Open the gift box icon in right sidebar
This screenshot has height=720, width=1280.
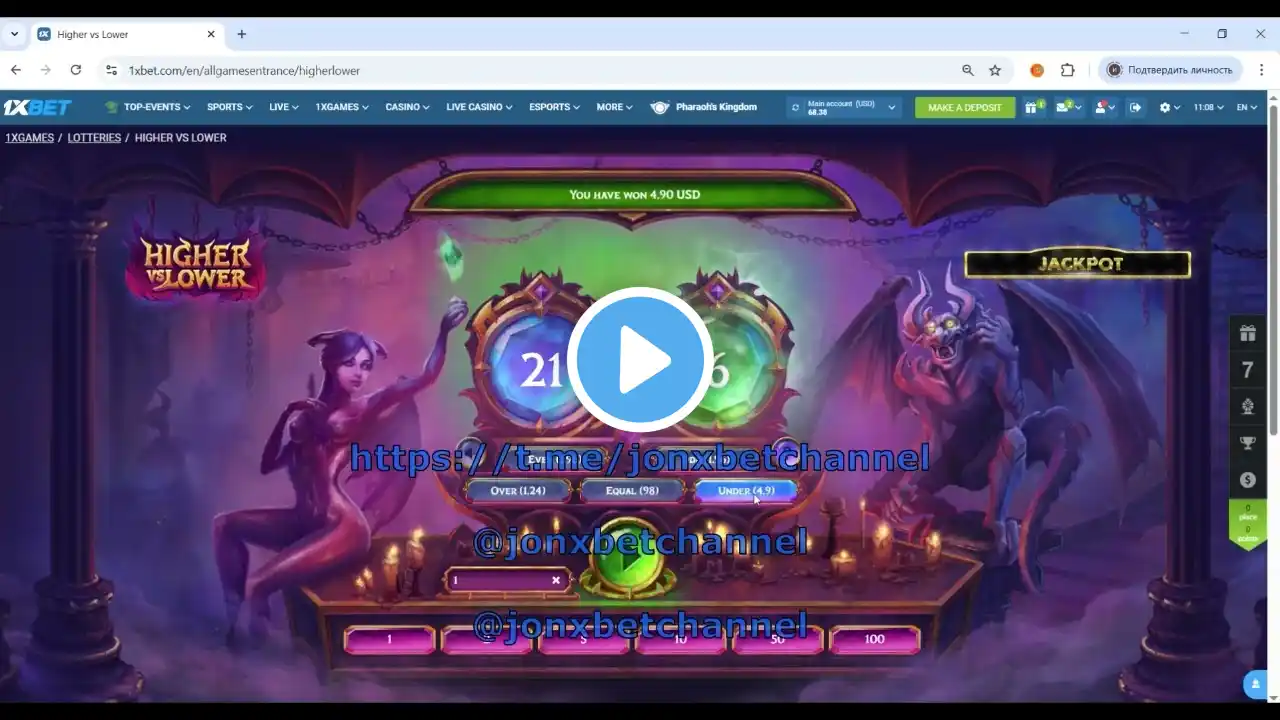click(x=1247, y=333)
